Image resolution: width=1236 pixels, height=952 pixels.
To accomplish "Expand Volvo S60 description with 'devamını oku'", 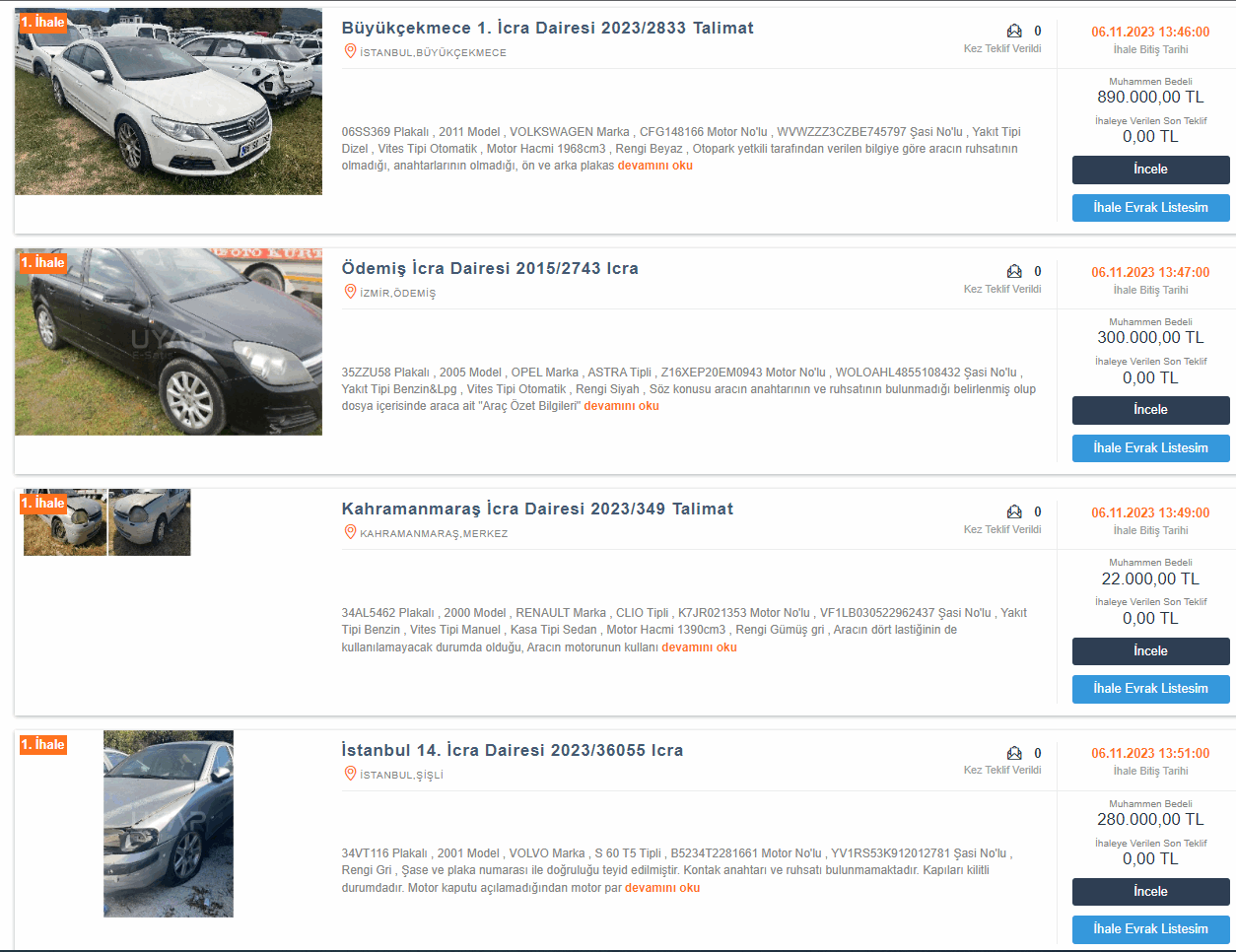I will 662,888.
